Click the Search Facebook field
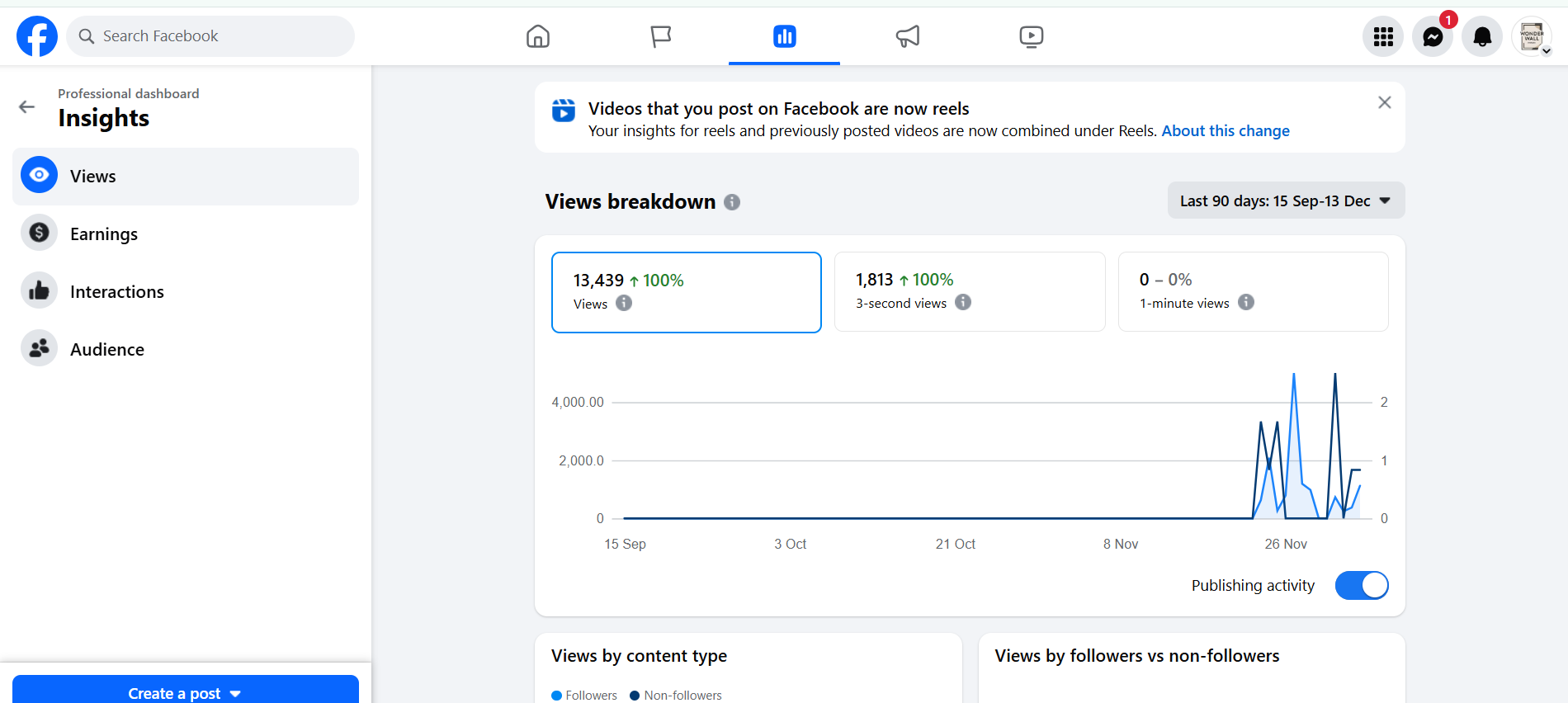 tap(210, 36)
